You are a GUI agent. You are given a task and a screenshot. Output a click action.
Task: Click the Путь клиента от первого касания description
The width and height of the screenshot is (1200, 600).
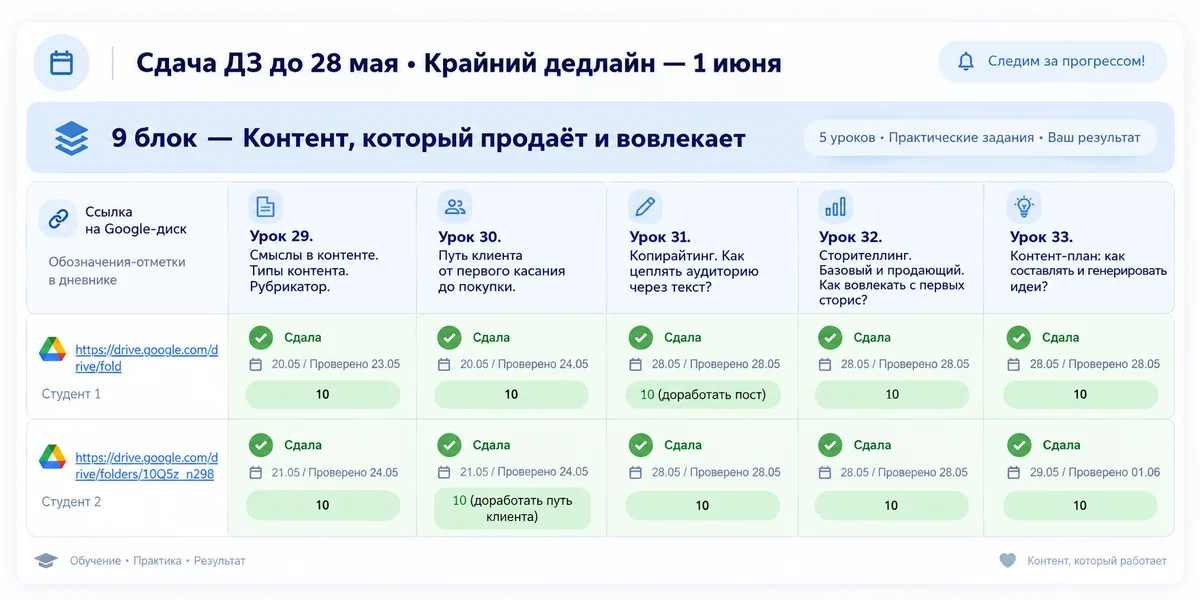[501, 271]
